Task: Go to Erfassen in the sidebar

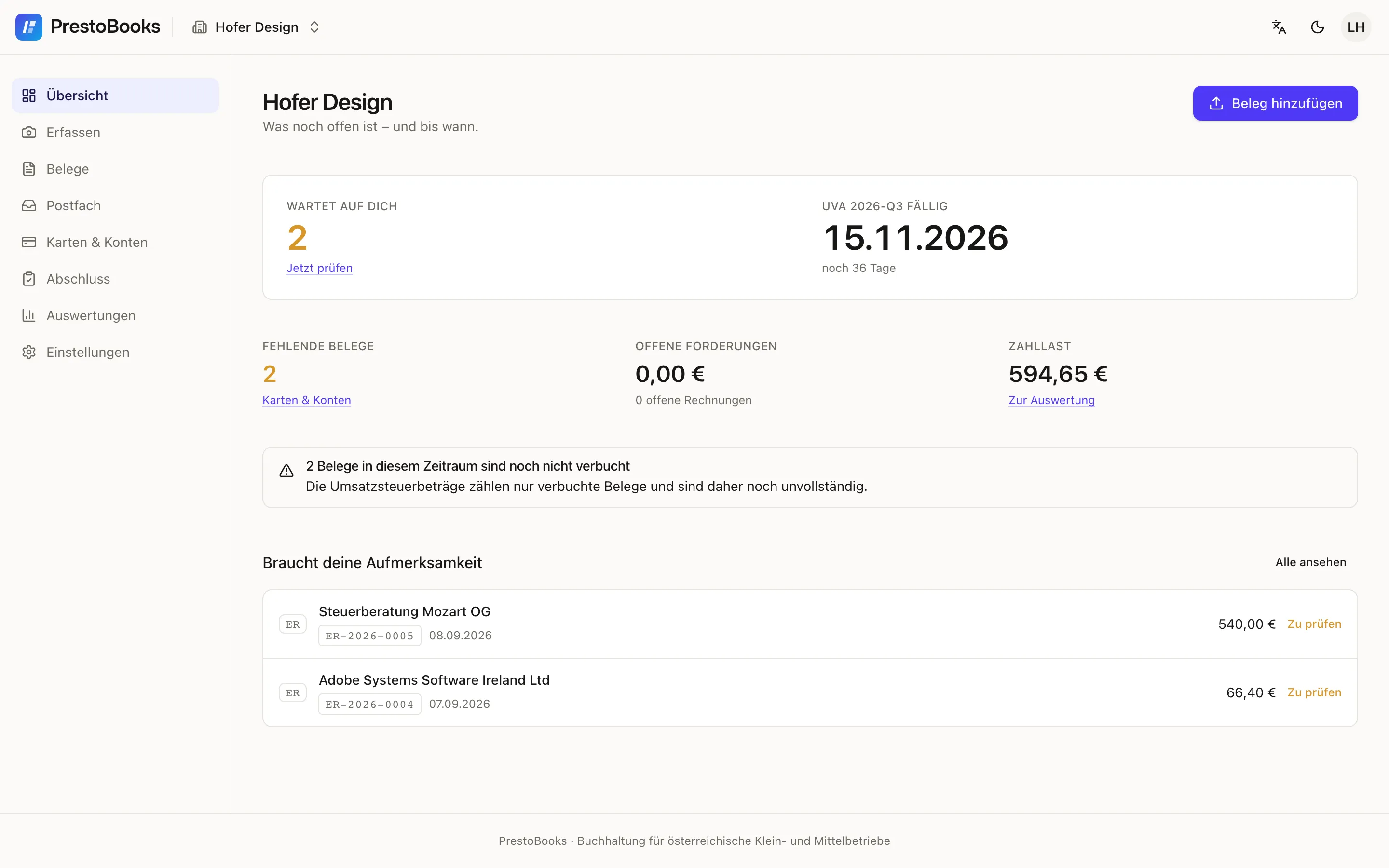Action: pyautogui.click(x=115, y=132)
